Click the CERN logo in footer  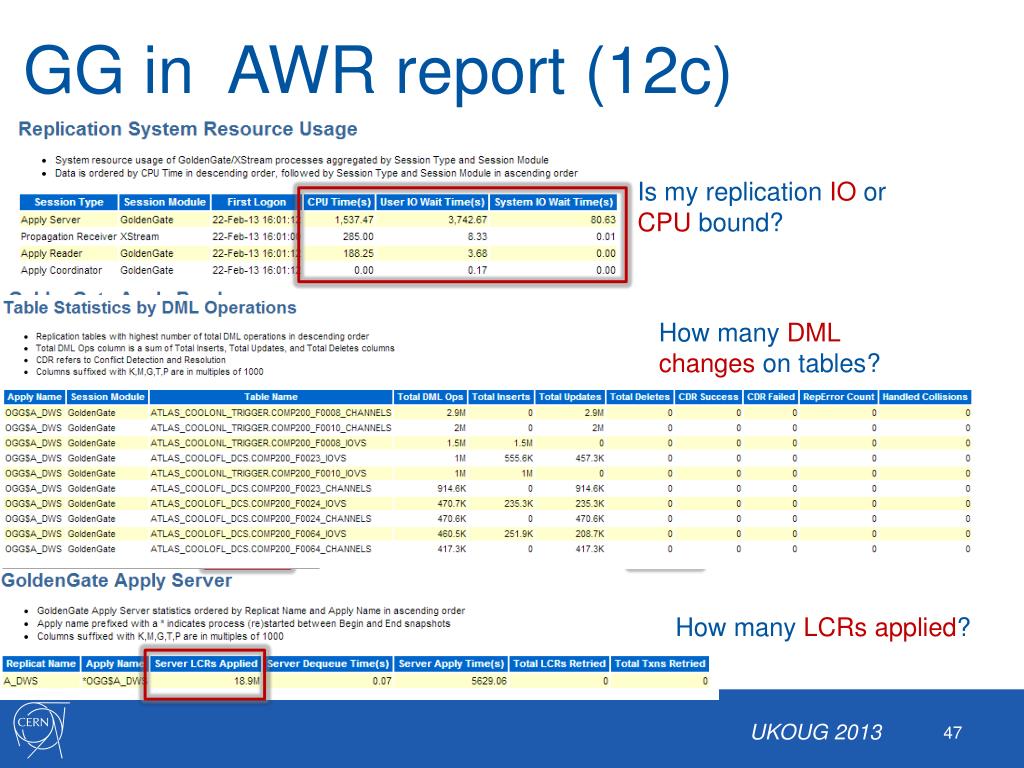click(40, 730)
